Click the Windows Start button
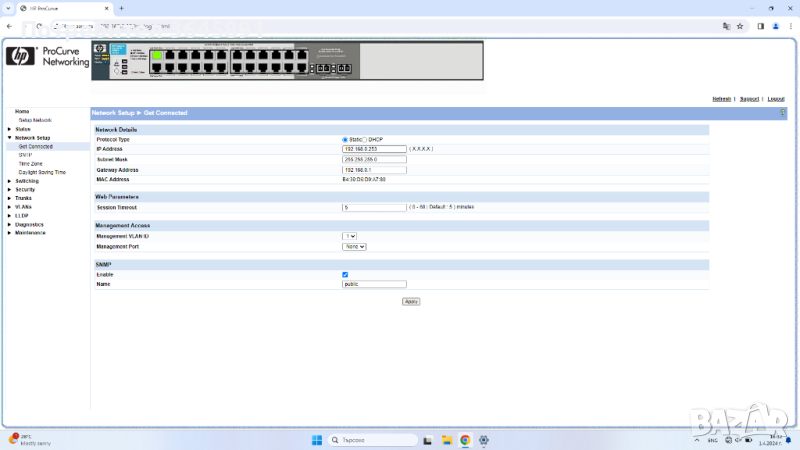This screenshot has width=800, height=450. pos(317,440)
